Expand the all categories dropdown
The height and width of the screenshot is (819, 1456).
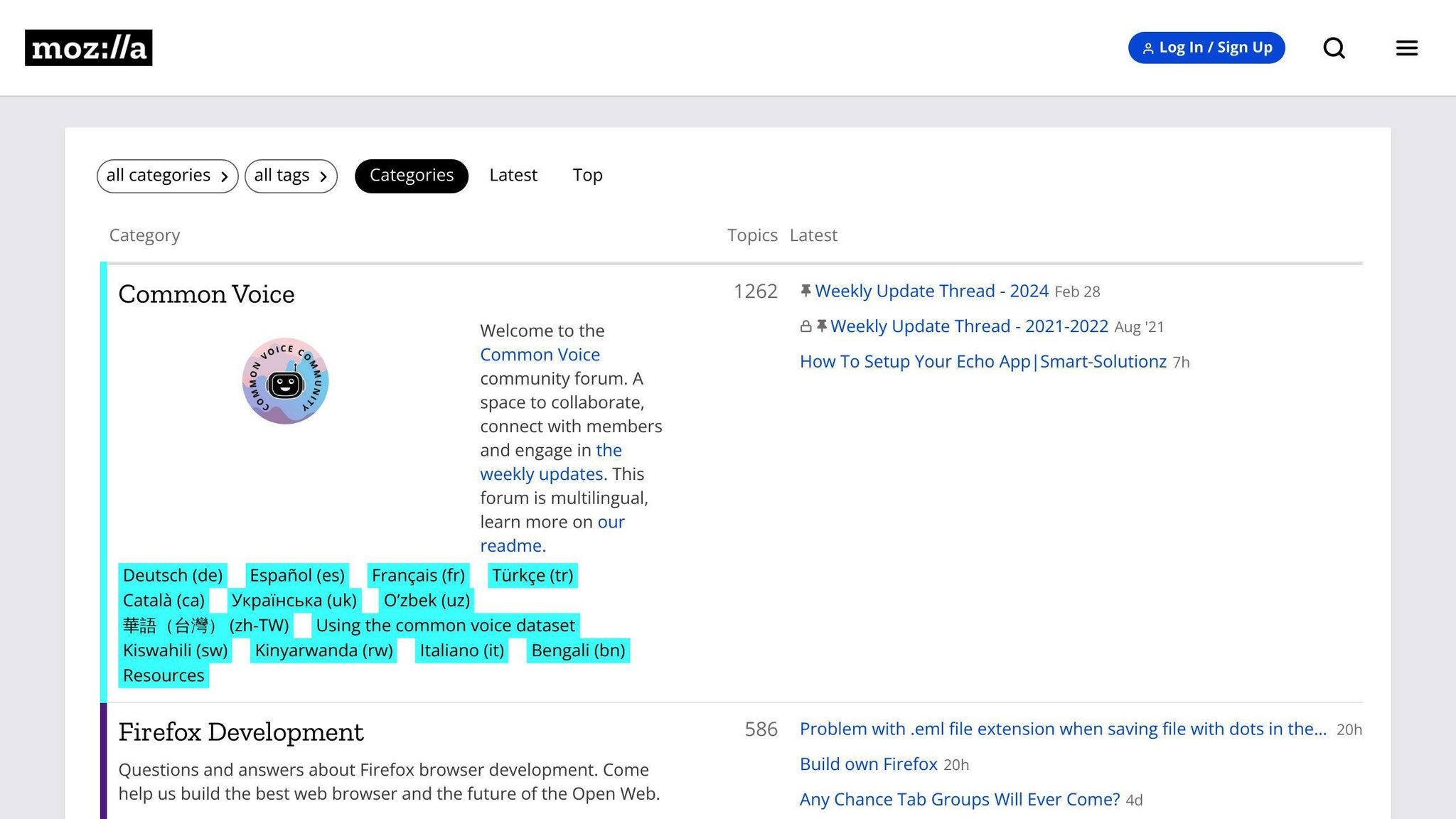[x=167, y=176]
